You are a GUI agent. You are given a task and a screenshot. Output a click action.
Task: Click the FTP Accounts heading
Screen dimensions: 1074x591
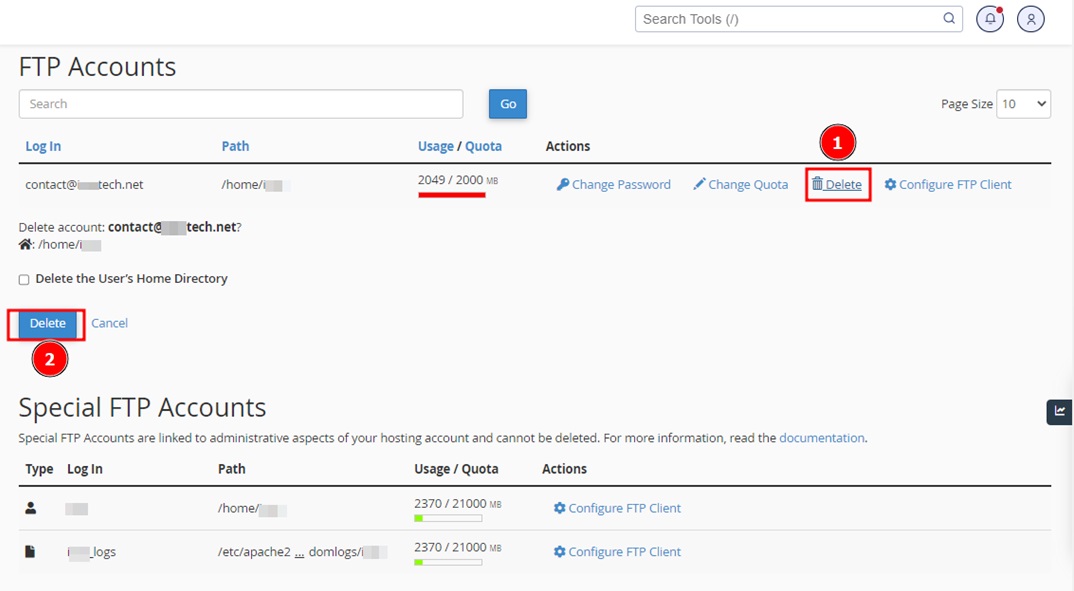[x=97, y=67]
